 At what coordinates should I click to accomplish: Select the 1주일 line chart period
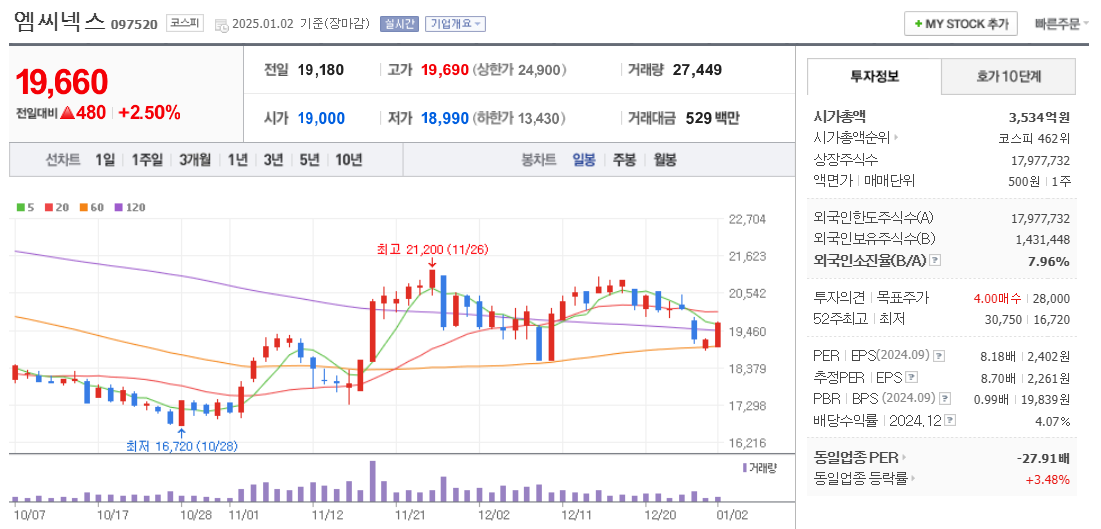pos(147,159)
